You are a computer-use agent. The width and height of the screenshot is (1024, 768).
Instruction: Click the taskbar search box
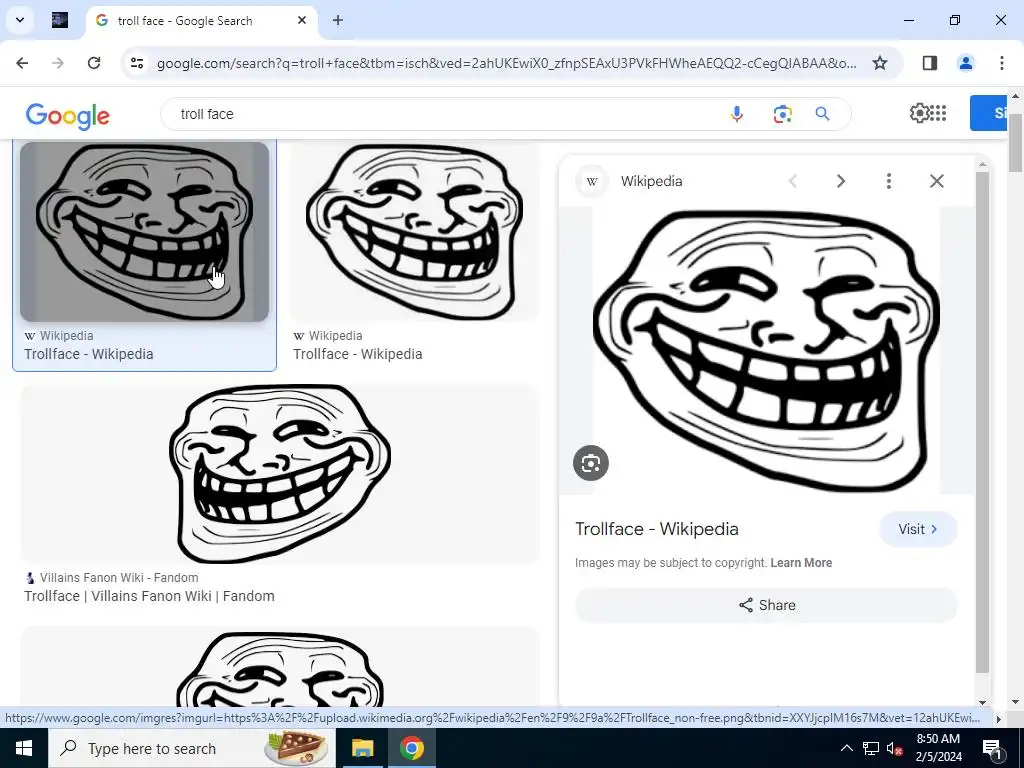pos(192,748)
